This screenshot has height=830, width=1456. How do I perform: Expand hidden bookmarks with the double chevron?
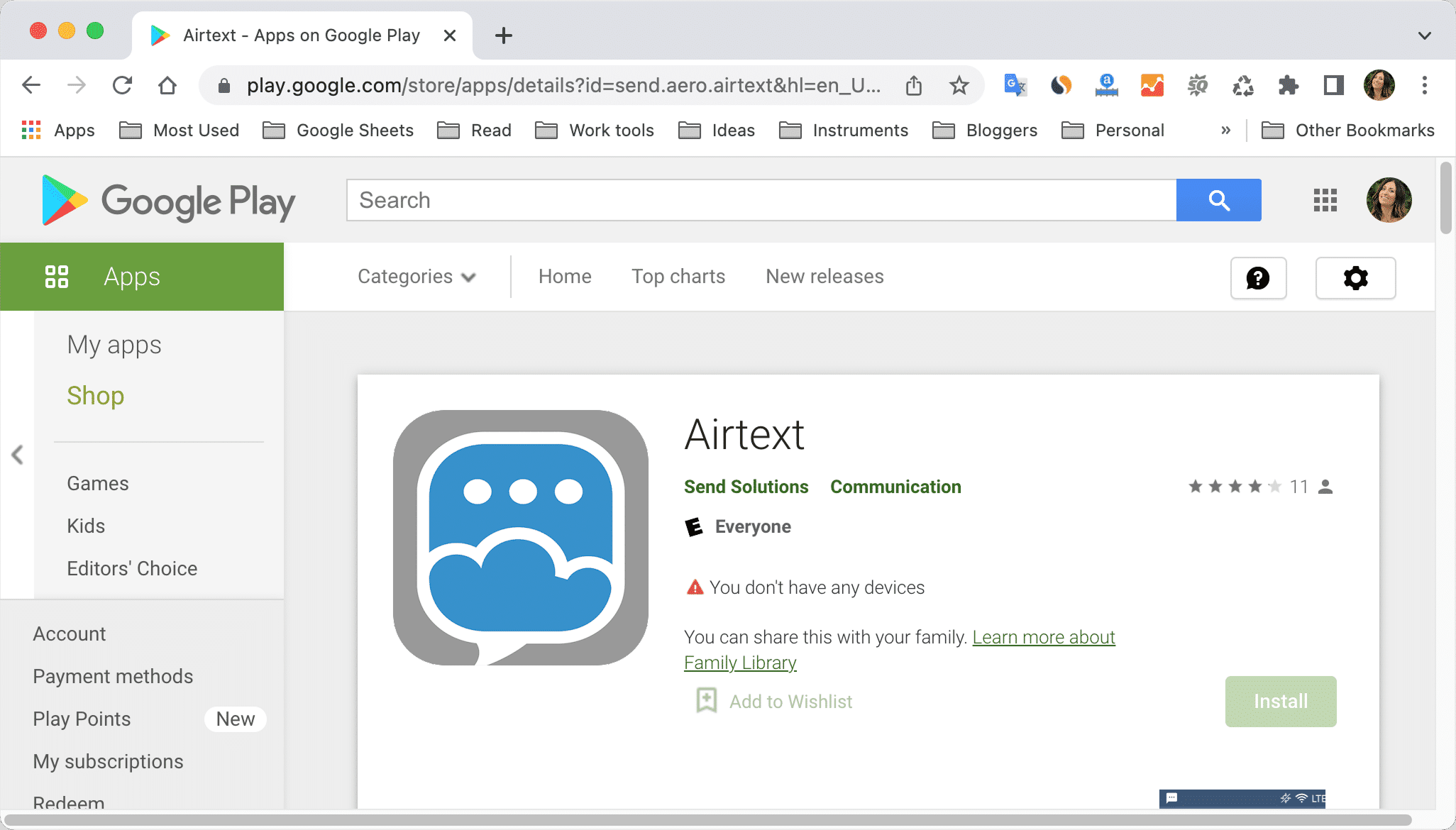click(1225, 130)
